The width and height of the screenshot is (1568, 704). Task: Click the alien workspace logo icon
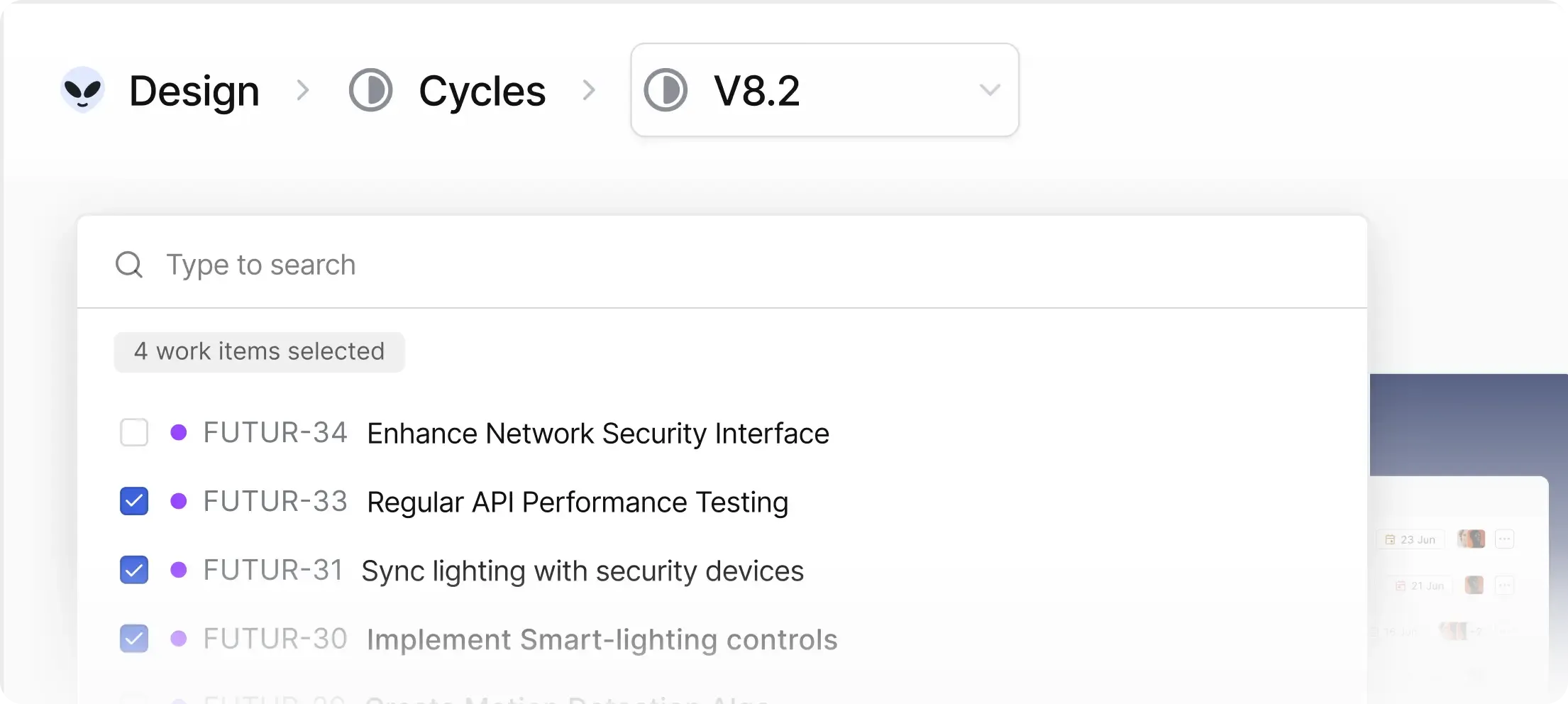82,89
